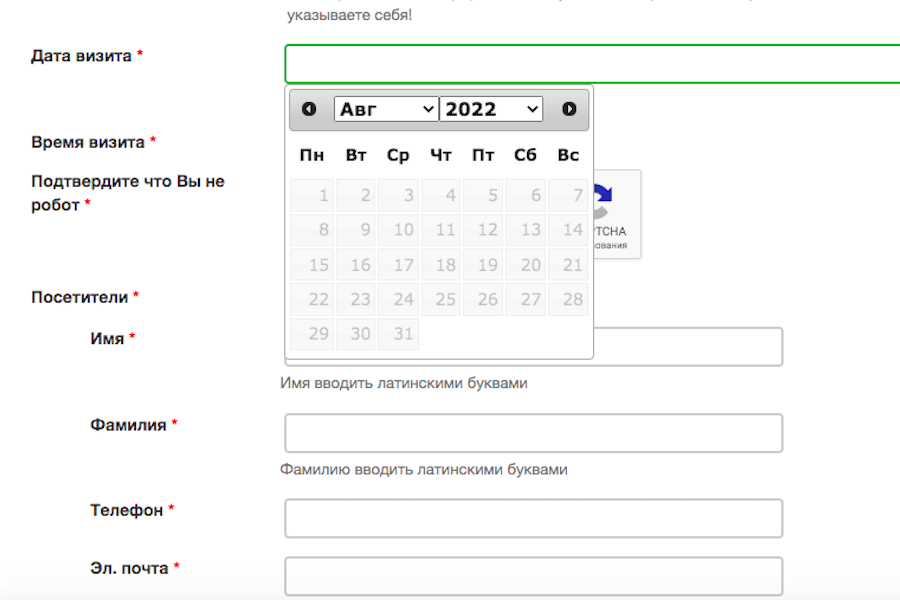Pick day 7 in the calendar
This screenshot has width=900, height=600.
coord(567,196)
